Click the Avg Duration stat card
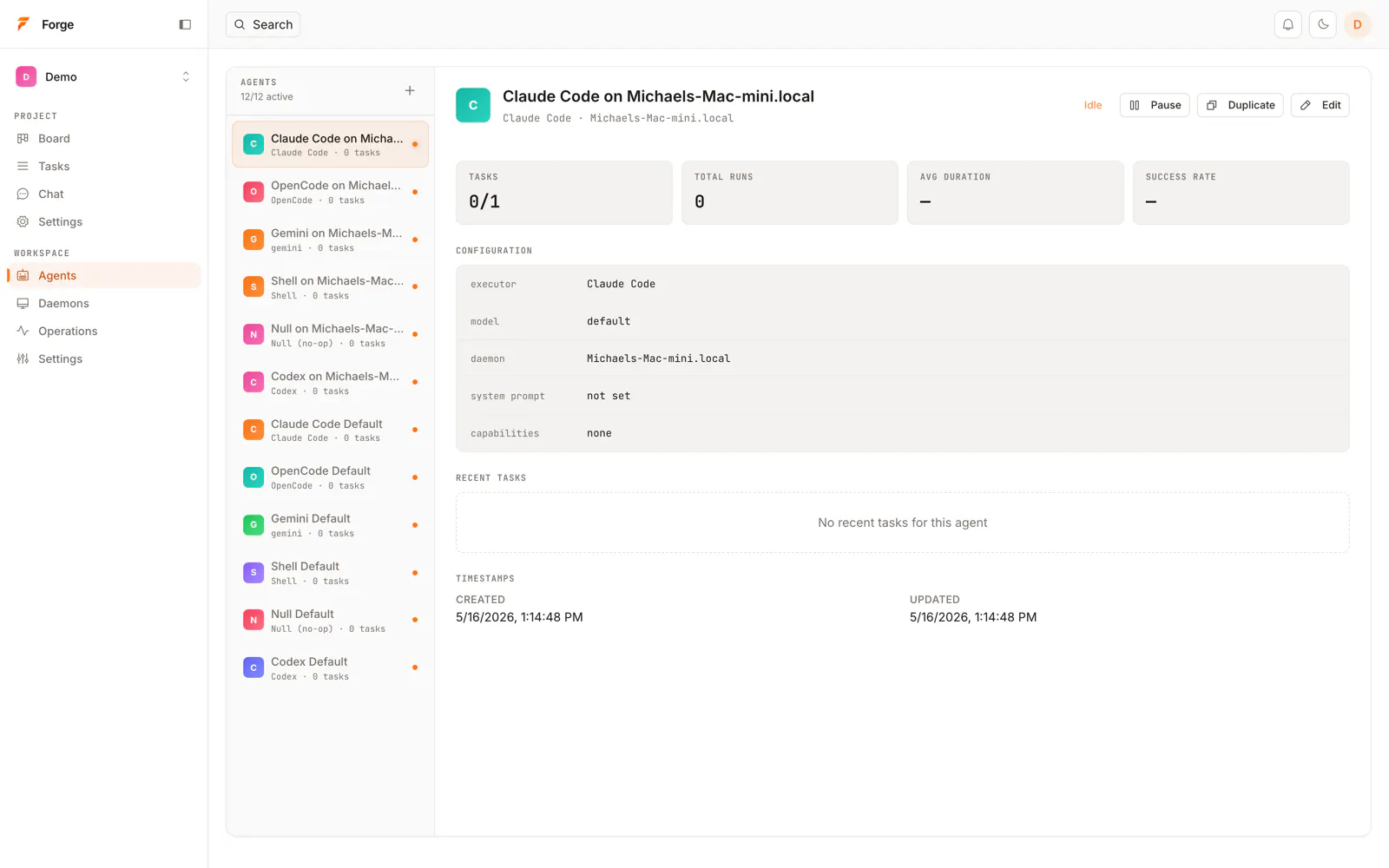The height and width of the screenshot is (868, 1389). coord(1016,193)
